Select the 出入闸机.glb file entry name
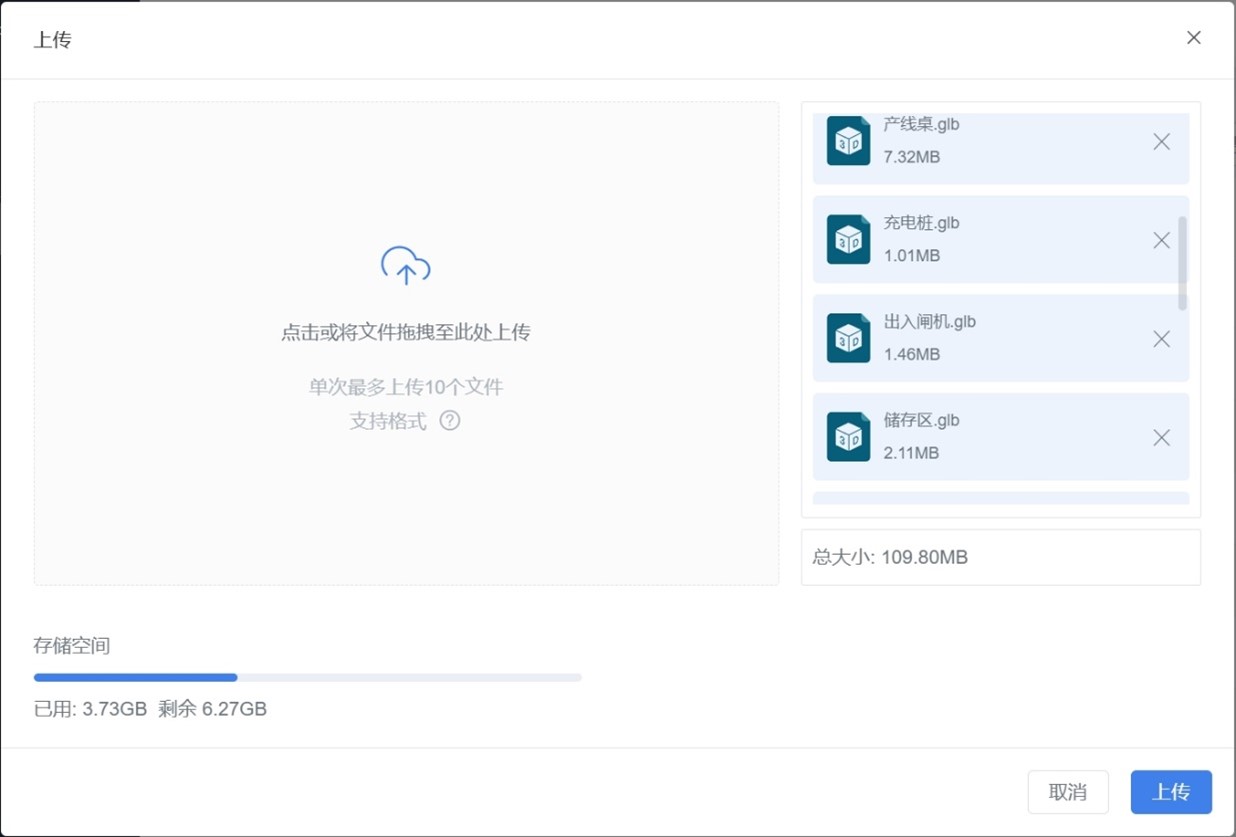1236x837 pixels. pyautogui.click(x=929, y=322)
